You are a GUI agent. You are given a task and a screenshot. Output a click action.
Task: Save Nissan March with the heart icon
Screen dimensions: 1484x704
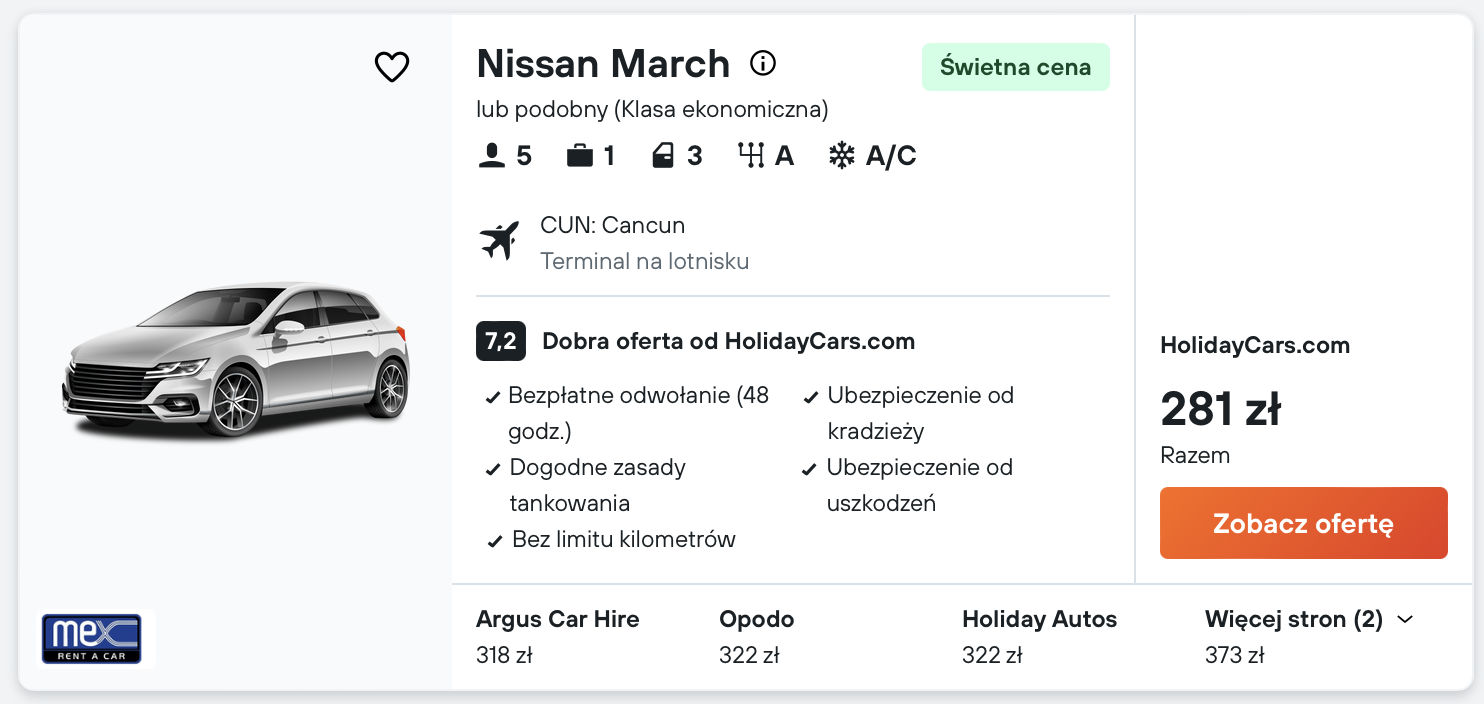click(391, 67)
